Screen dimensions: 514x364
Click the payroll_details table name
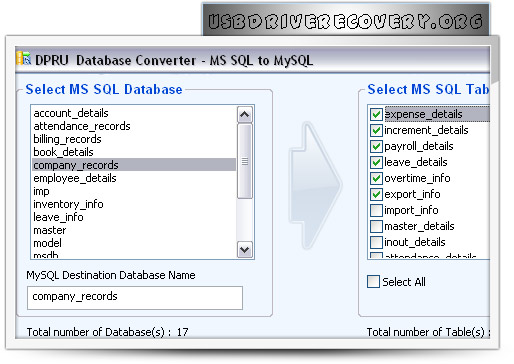[x=419, y=146]
